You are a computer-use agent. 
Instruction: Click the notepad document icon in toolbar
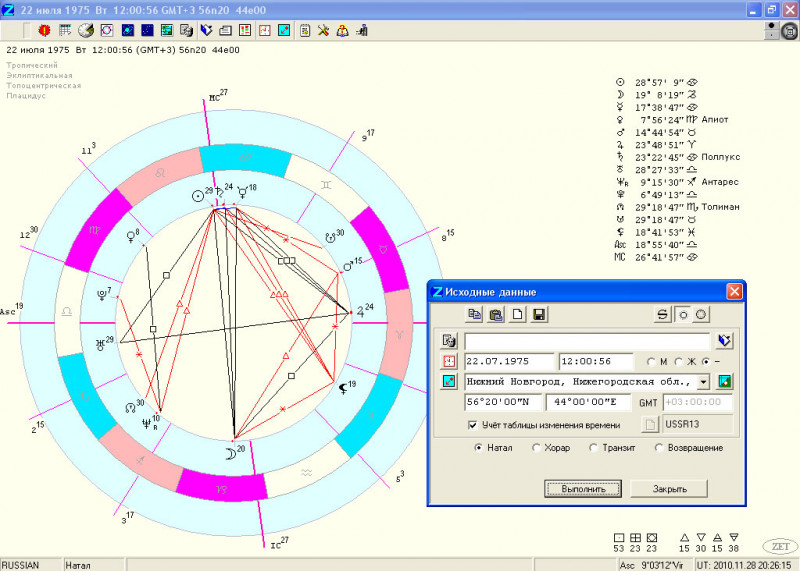point(305,31)
